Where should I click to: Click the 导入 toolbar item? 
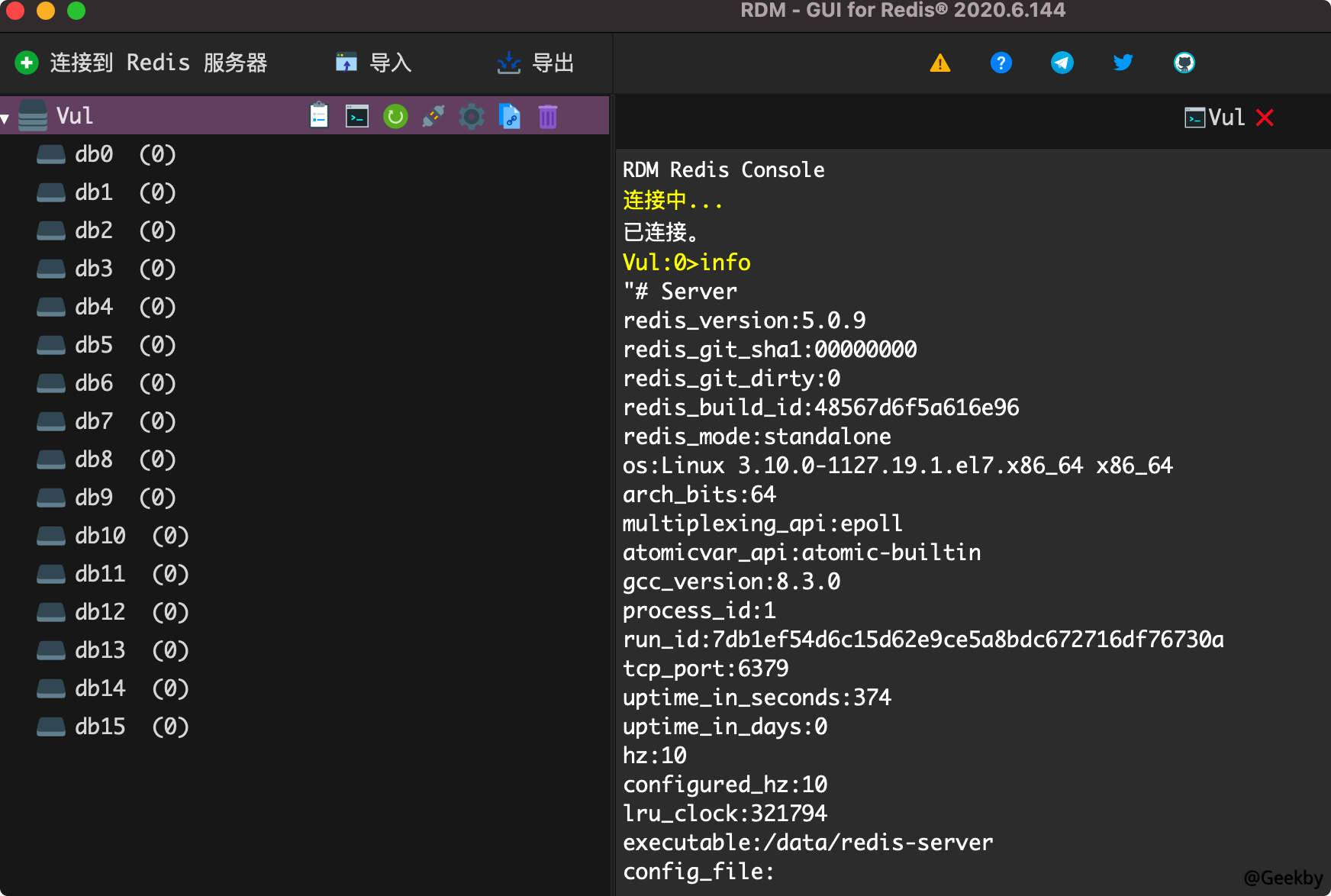click(x=373, y=63)
